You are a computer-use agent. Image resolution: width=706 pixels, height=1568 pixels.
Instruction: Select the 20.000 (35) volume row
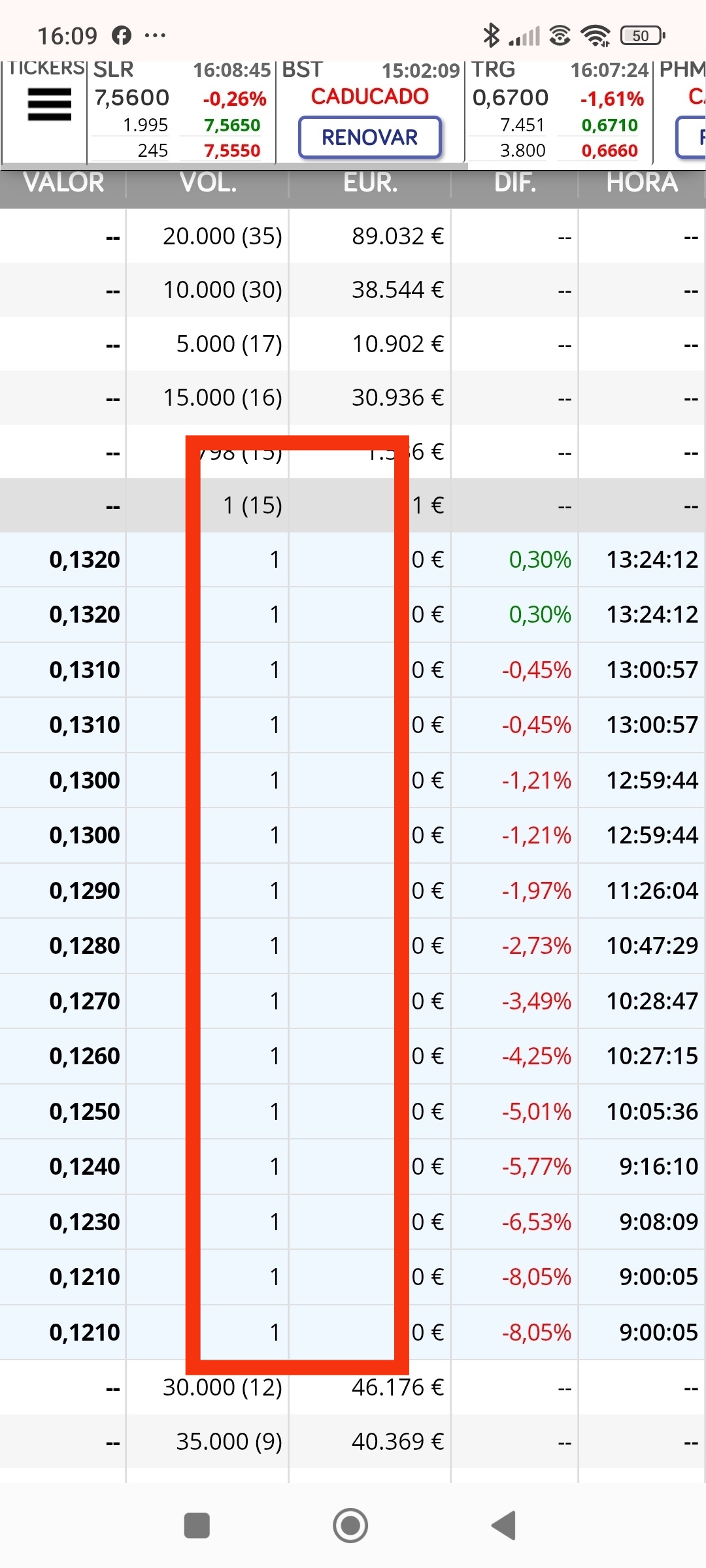353,236
